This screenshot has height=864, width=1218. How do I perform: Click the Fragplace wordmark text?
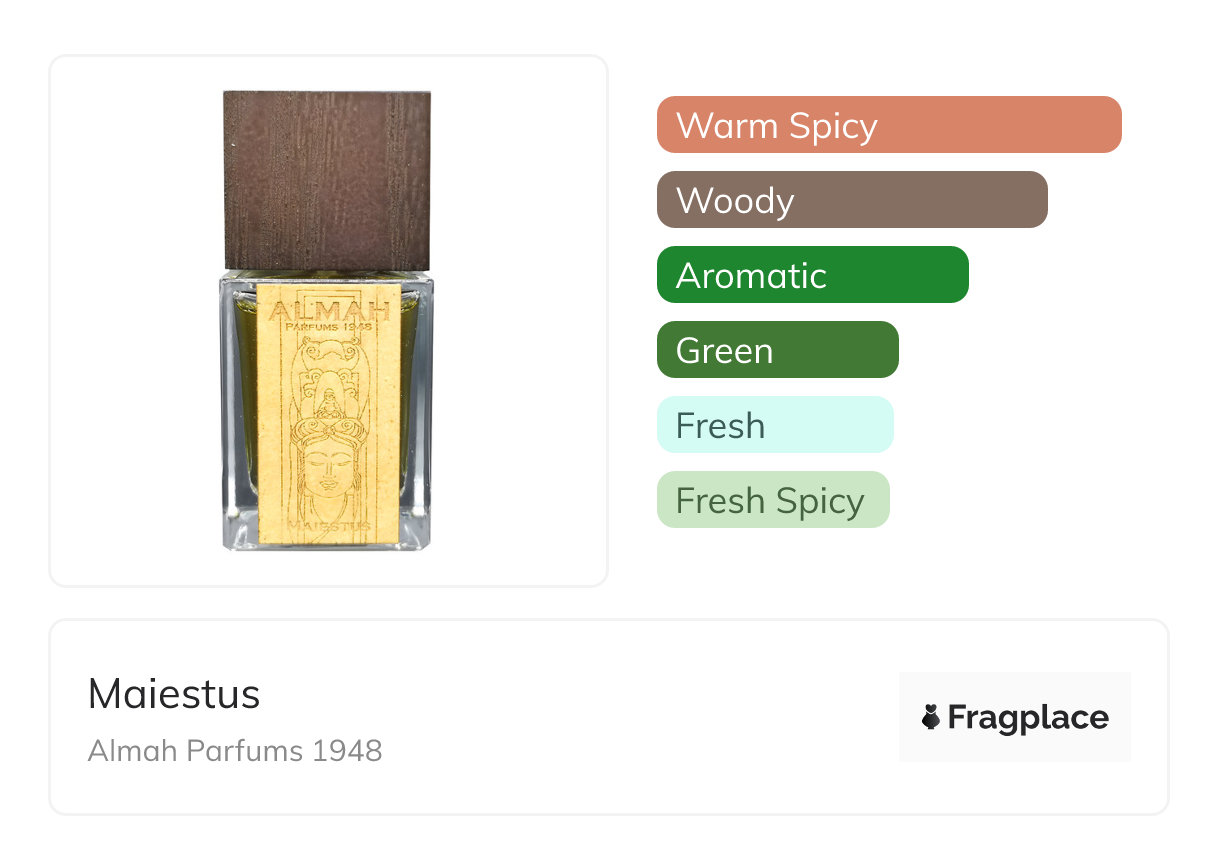click(1028, 717)
